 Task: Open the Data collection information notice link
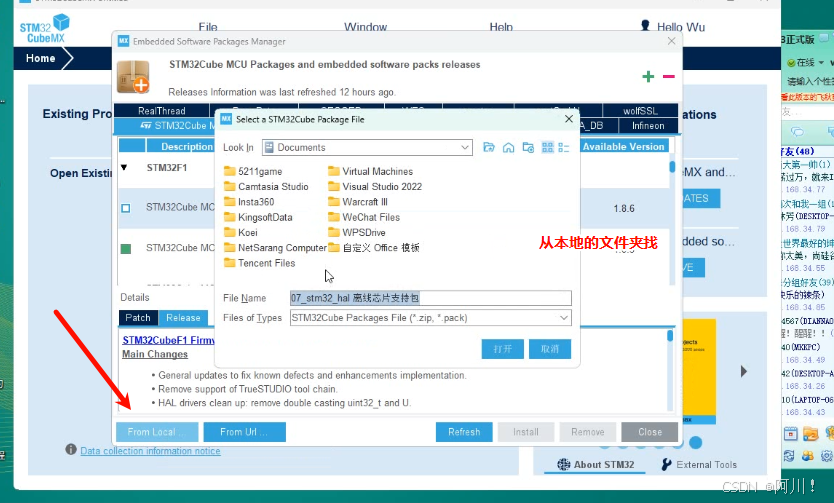[151, 451]
